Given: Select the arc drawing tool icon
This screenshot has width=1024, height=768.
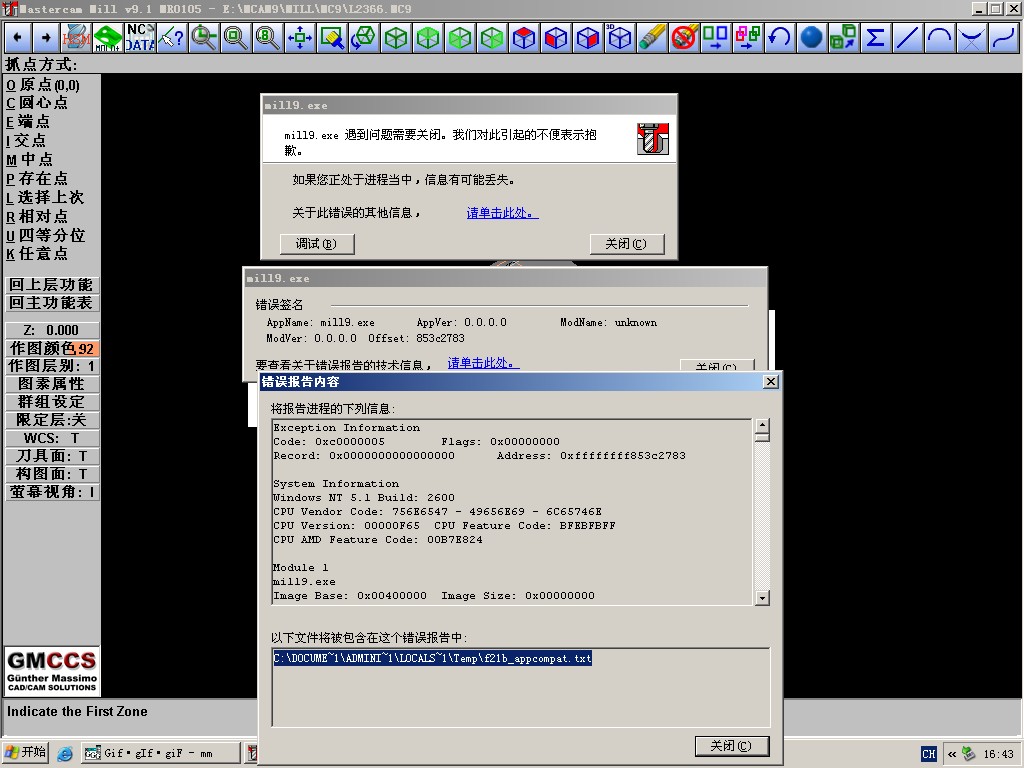Looking at the screenshot, I should coord(940,38).
